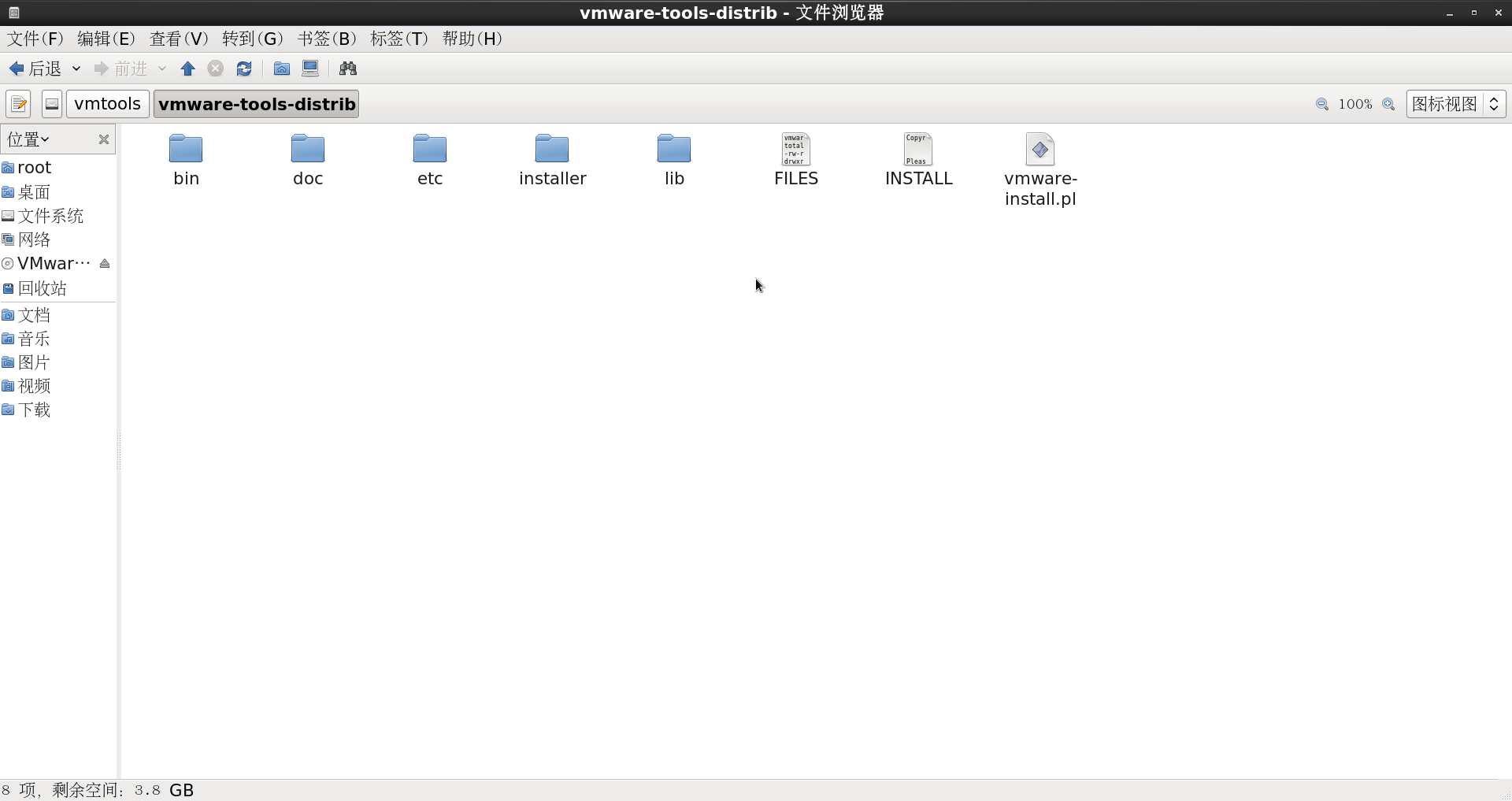Viewport: 1512px width, 801px height.
Task: Go back using the 后退 arrow
Action: pyautogui.click(x=35, y=69)
